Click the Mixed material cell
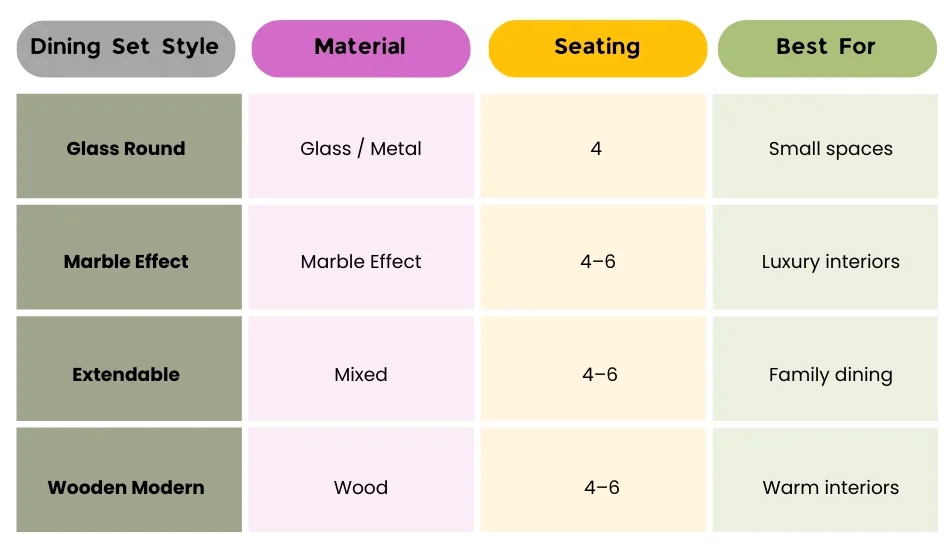This screenshot has height=550, width=950. pyautogui.click(x=361, y=375)
